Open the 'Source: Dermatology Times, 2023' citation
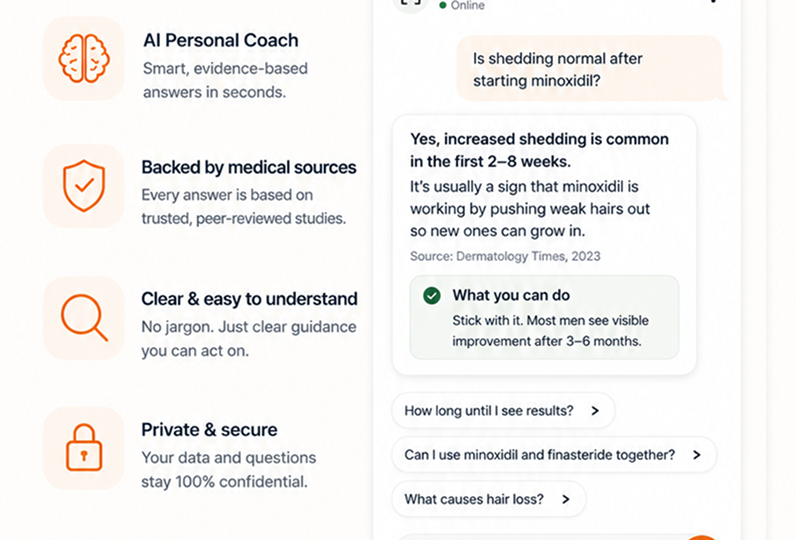Image resolution: width=796 pixels, height=540 pixels. 505,256
